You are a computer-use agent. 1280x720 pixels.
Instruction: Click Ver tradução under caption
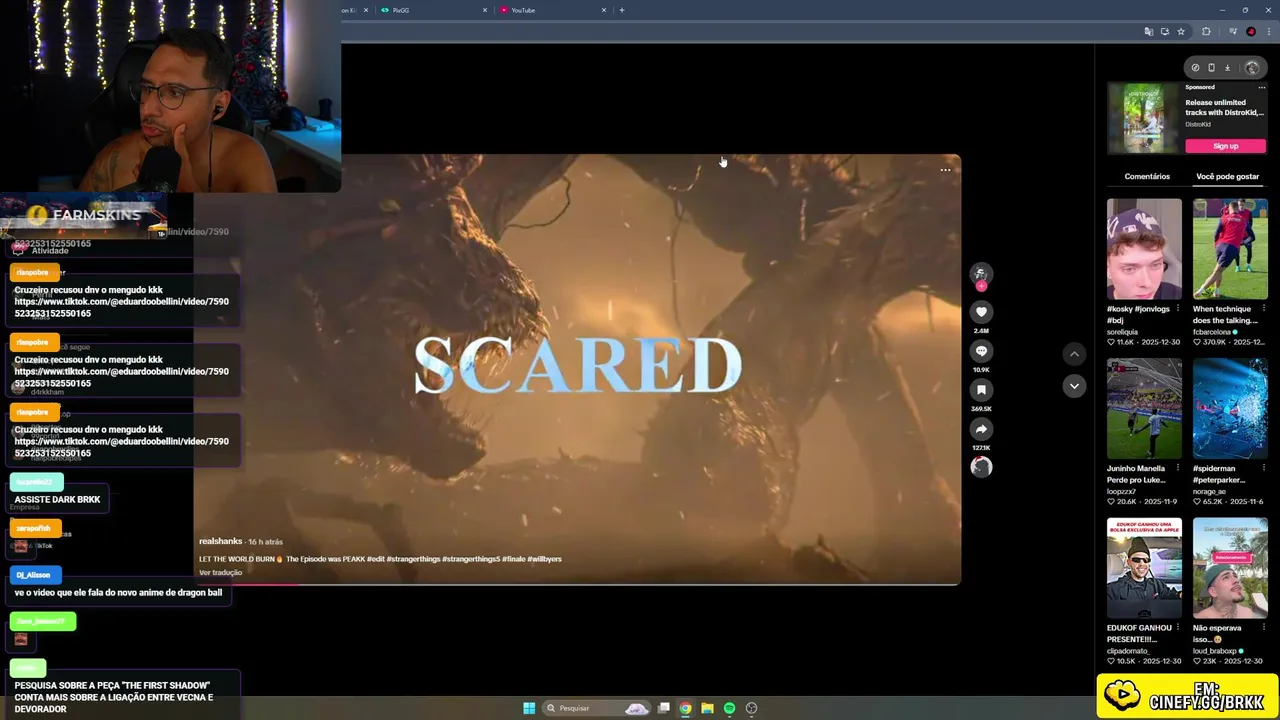point(220,573)
